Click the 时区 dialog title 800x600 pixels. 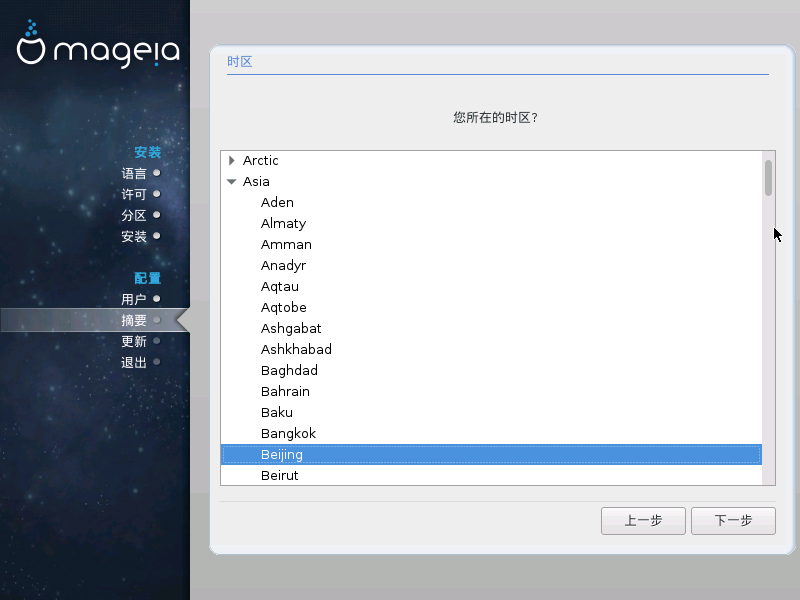[x=240, y=62]
